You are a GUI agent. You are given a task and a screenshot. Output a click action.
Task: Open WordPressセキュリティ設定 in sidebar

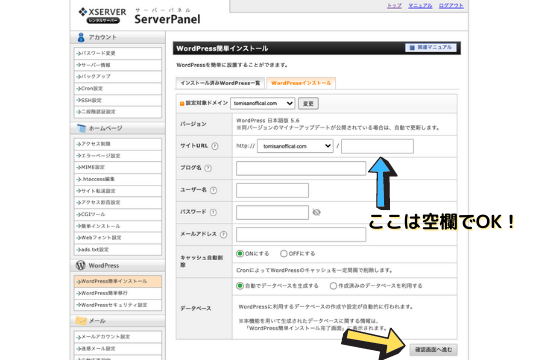point(118,305)
